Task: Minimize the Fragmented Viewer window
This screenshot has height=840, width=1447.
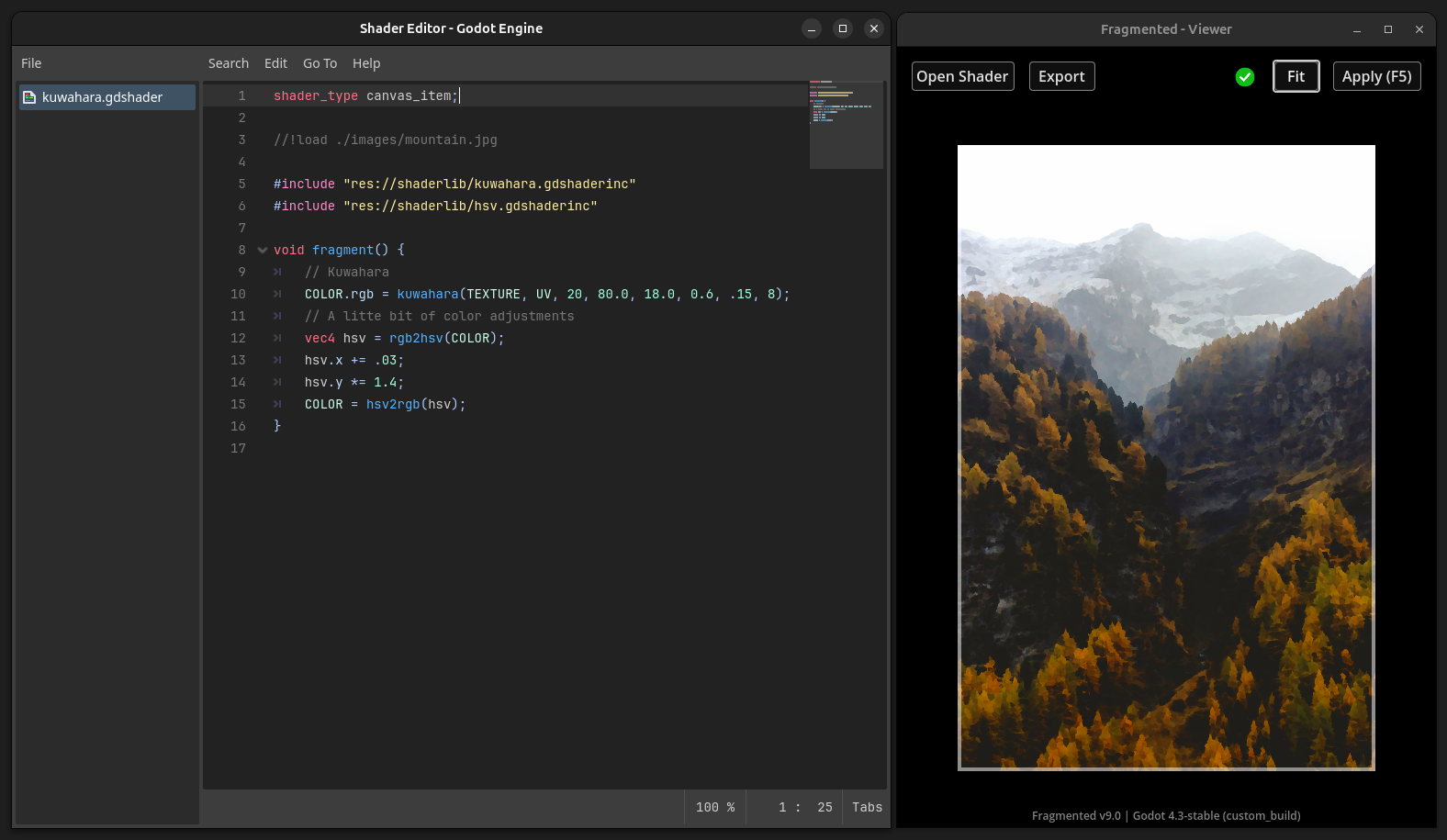Action: pos(1357,29)
